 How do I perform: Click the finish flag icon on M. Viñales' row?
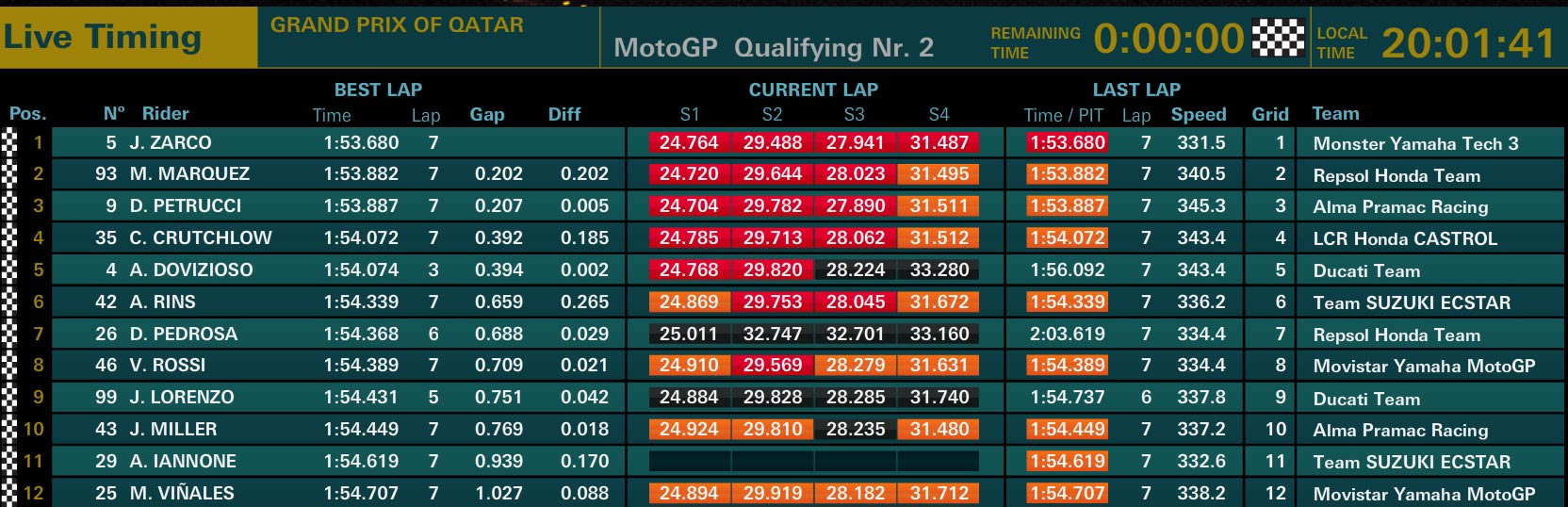pyautogui.click(x=9, y=493)
